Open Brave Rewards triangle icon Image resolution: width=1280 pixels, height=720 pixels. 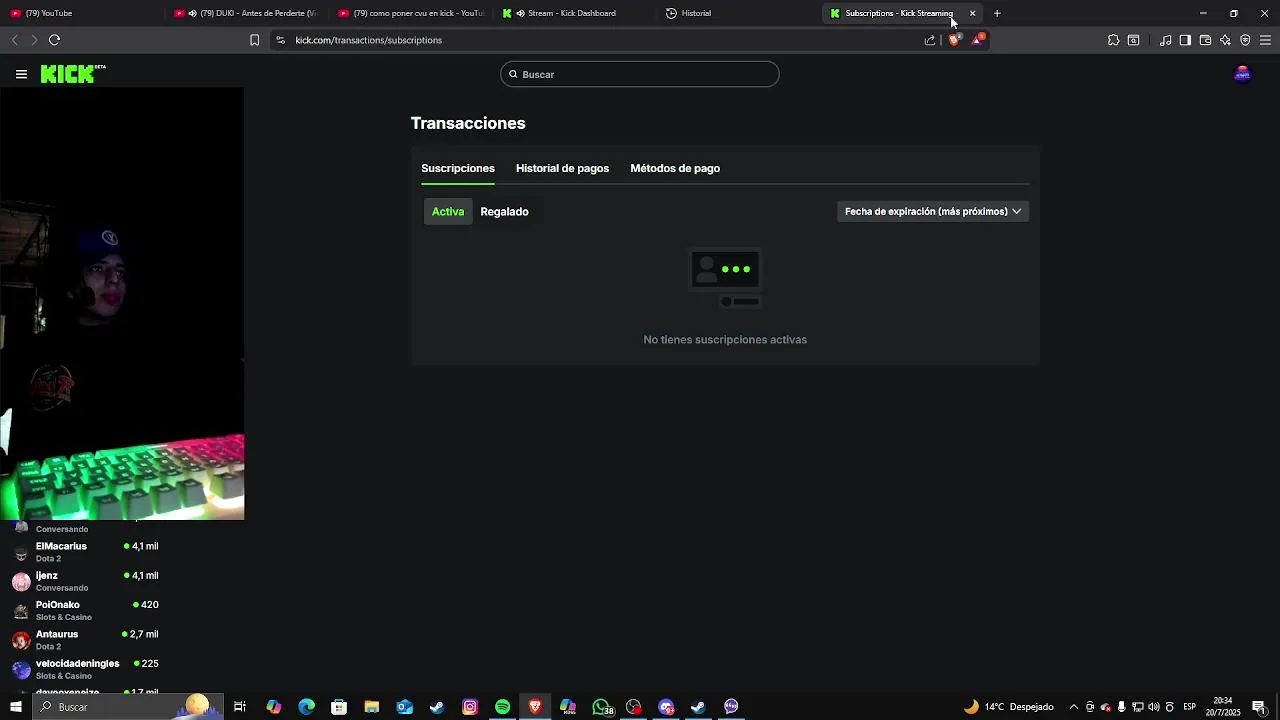click(x=978, y=40)
